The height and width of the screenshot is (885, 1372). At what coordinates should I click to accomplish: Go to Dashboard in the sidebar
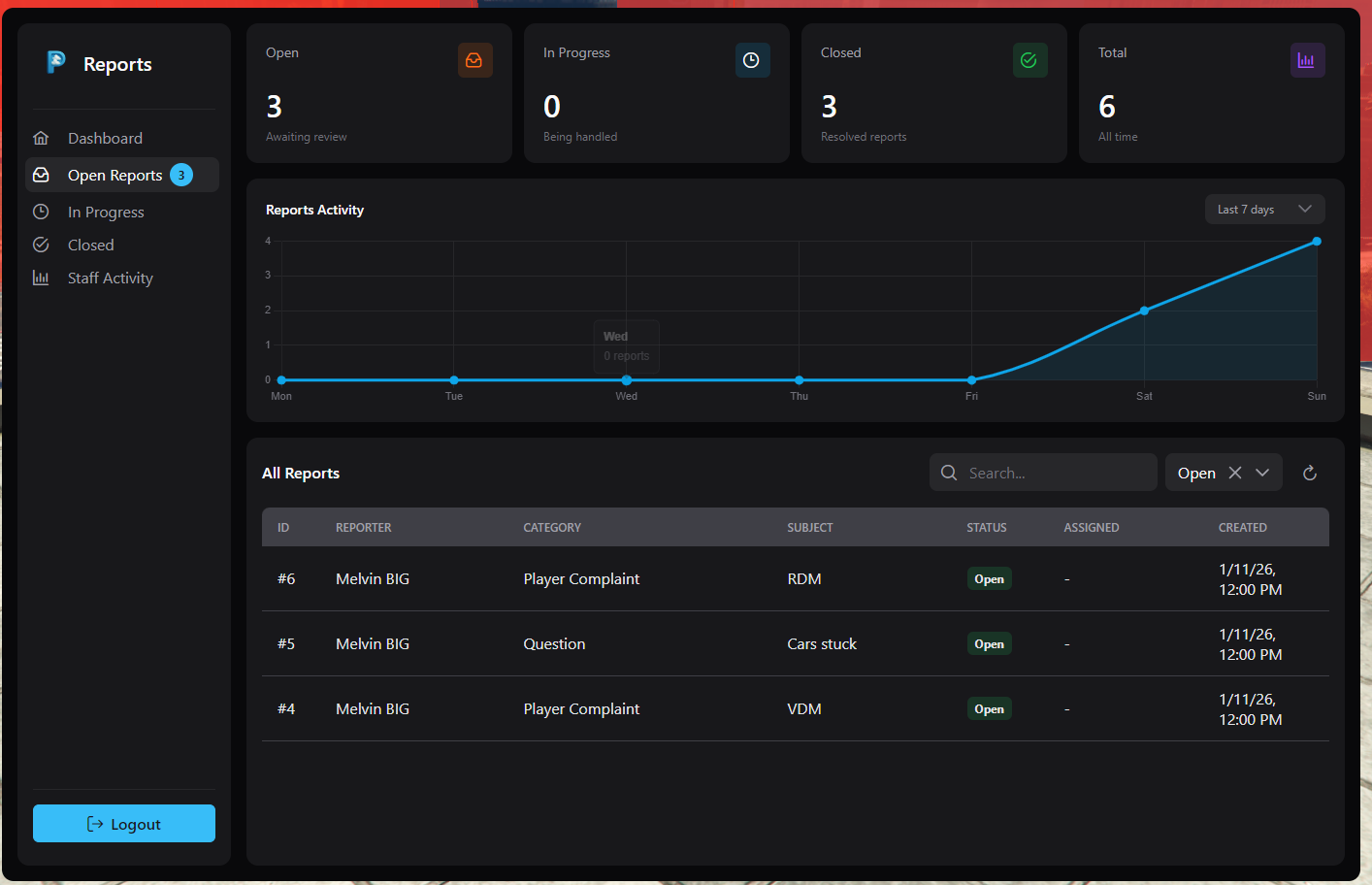coord(122,138)
